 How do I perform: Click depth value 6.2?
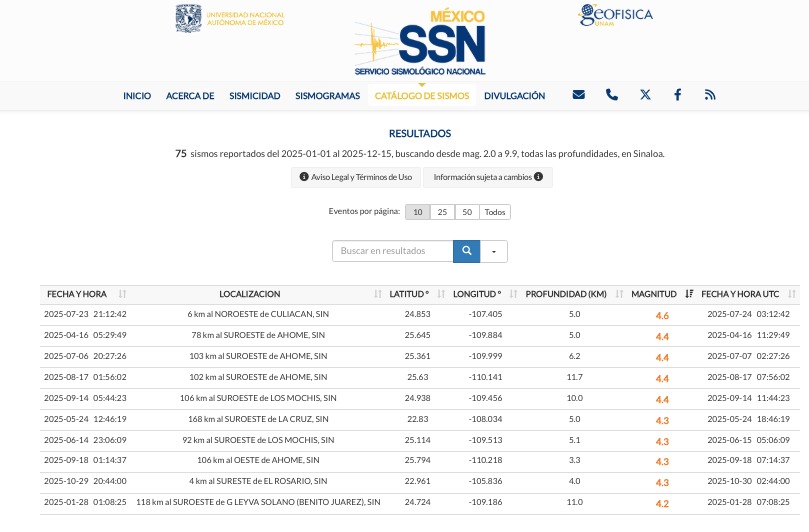pyautogui.click(x=574, y=356)
